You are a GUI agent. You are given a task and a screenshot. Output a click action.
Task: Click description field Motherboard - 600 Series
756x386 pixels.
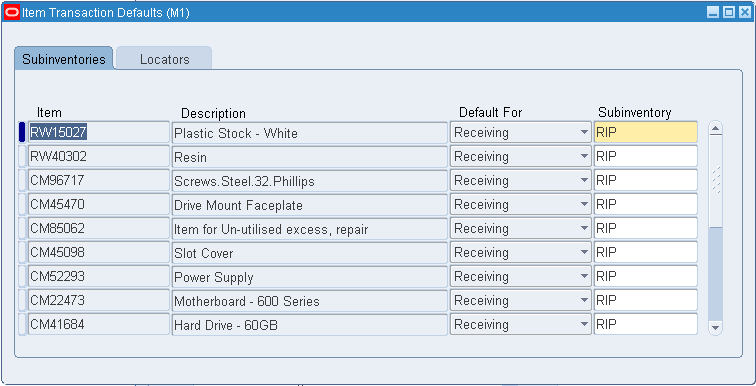click(x=310, y=301)
